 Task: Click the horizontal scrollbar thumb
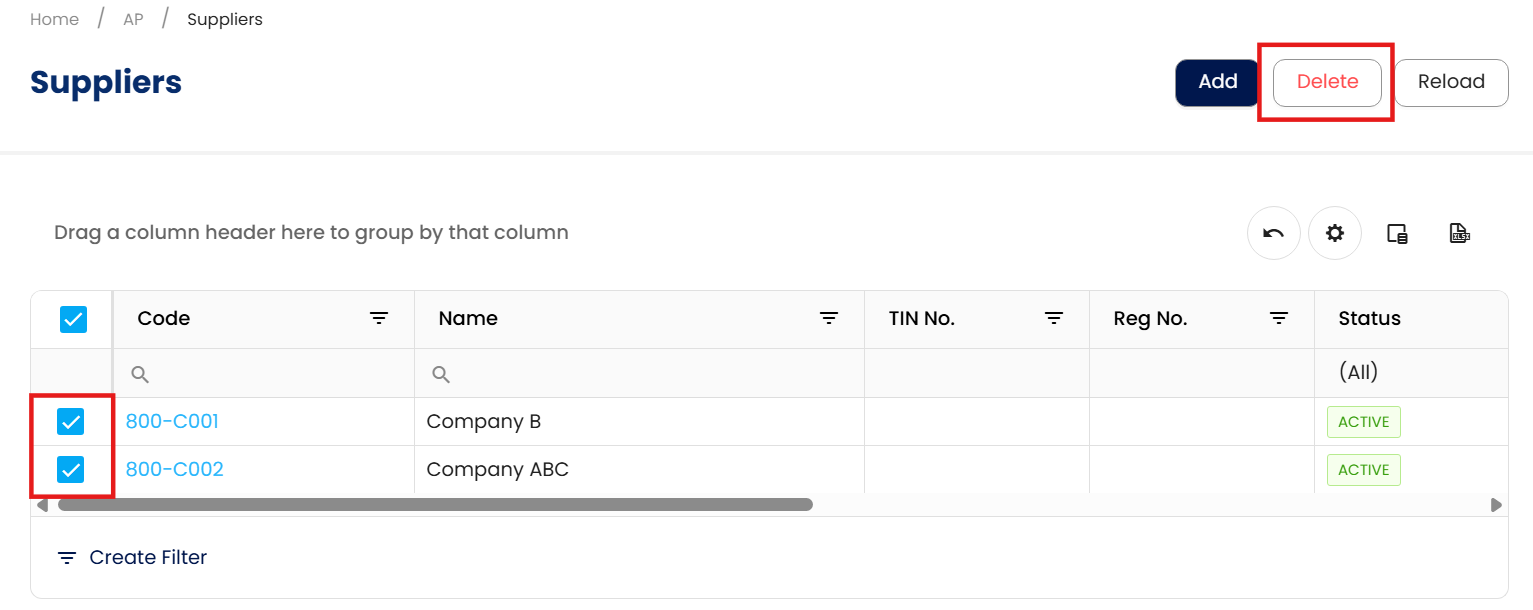[435, 505]
